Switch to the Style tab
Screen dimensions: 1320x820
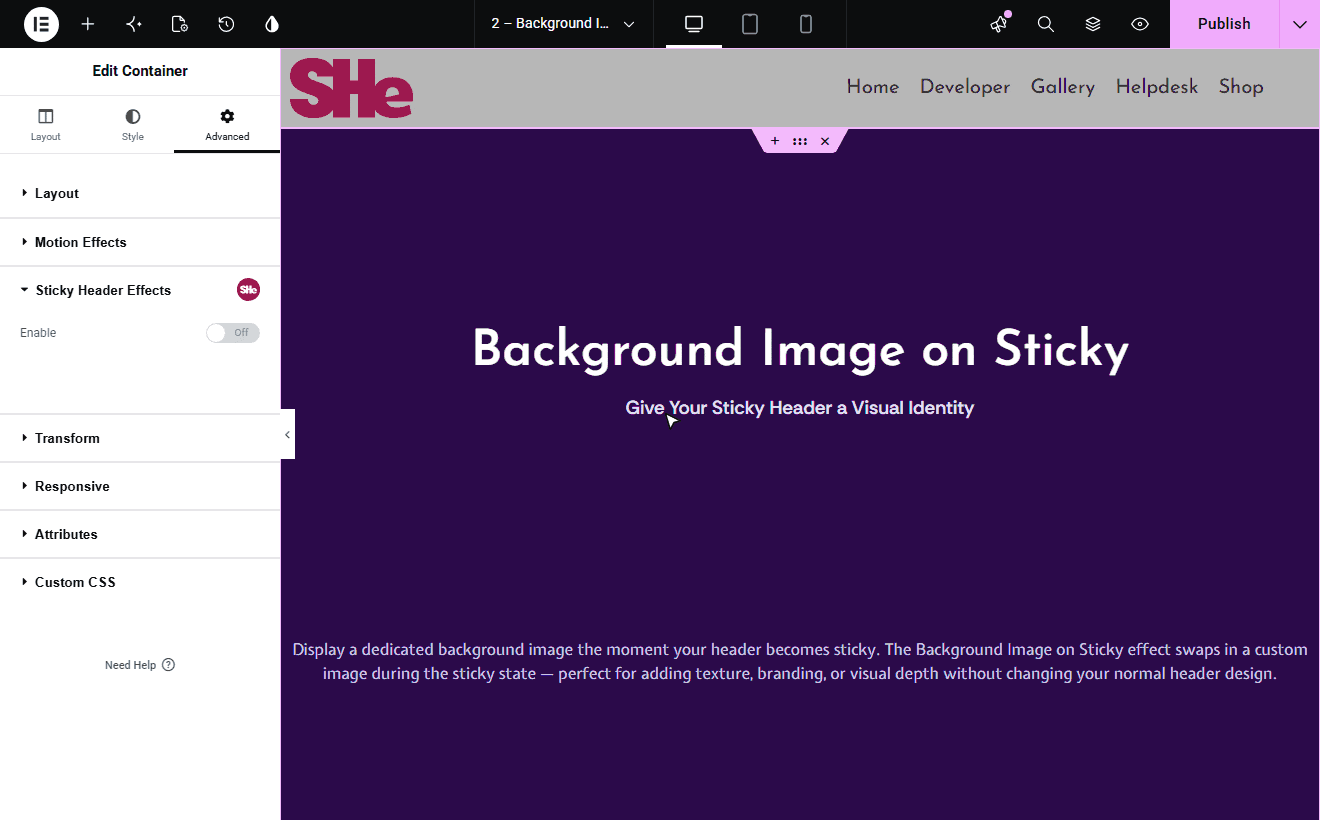point(133,125)
